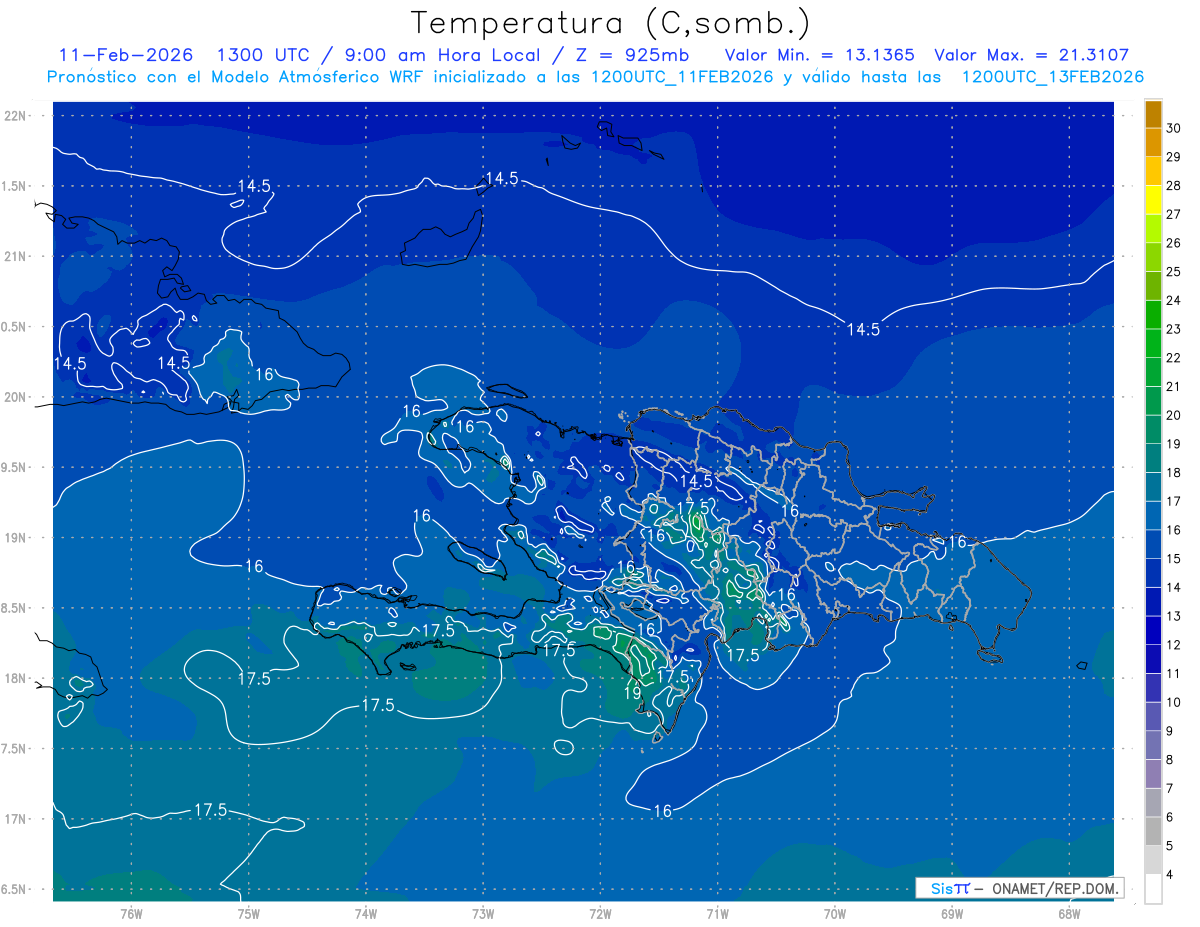Click the '70W' longitude axis label
The height and width of the screenshot is (927, 1200).
(x=835, y=913)
